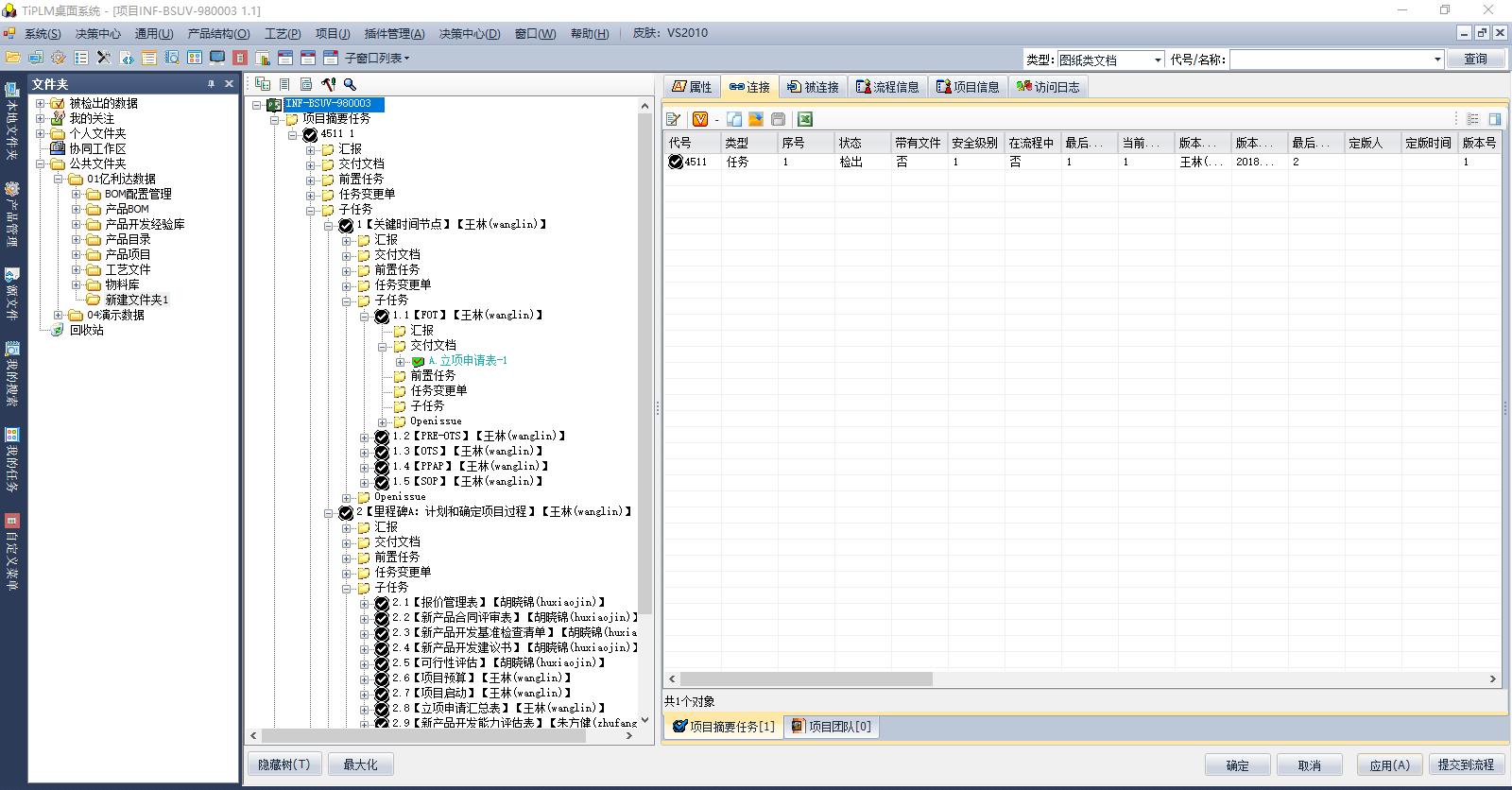Open the 代号/名称 combo box arrow
The height and width of the screenshot is (790, 1512).
(1437, 60)
